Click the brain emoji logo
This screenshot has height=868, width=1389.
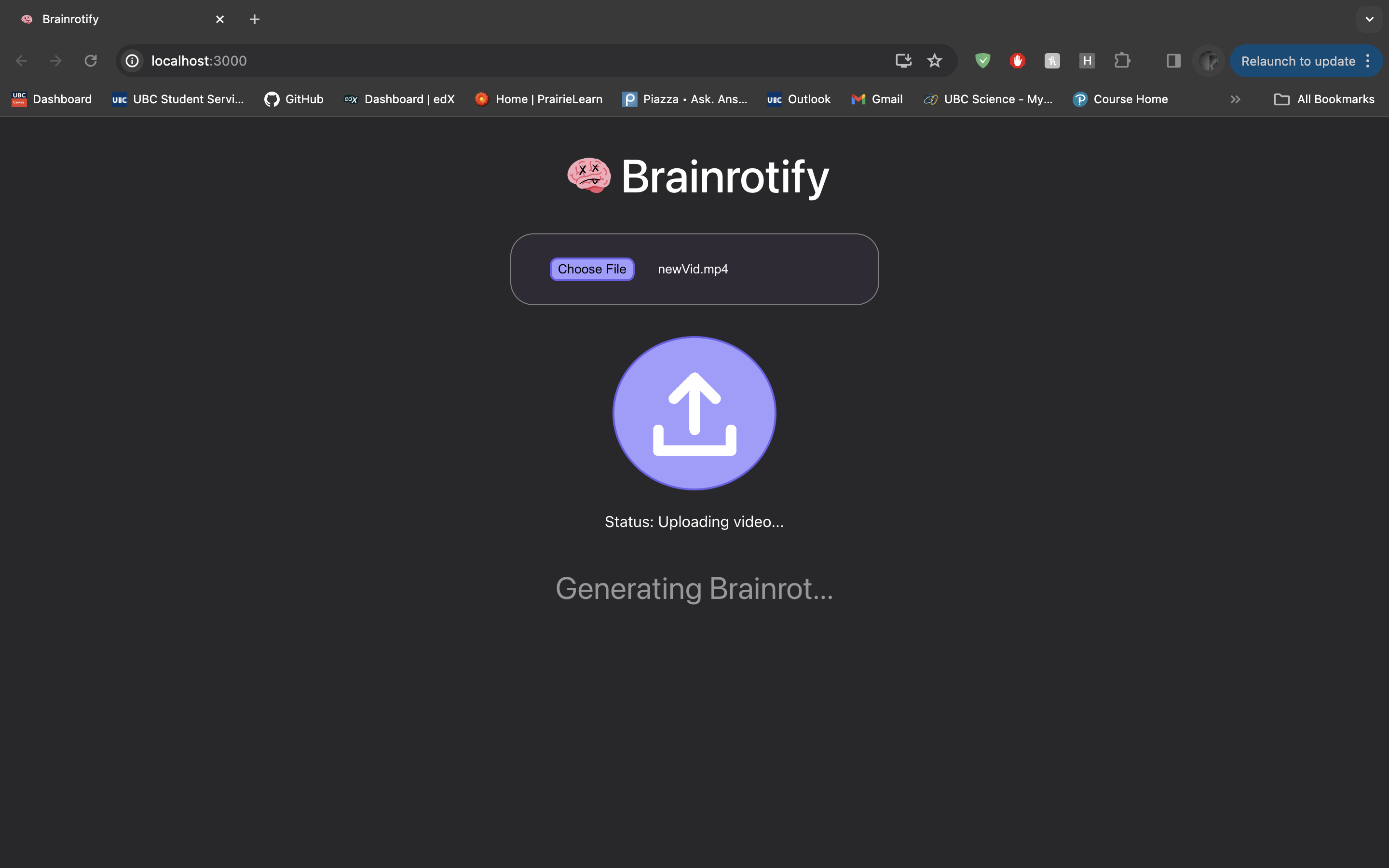click(x=588, y=176)
